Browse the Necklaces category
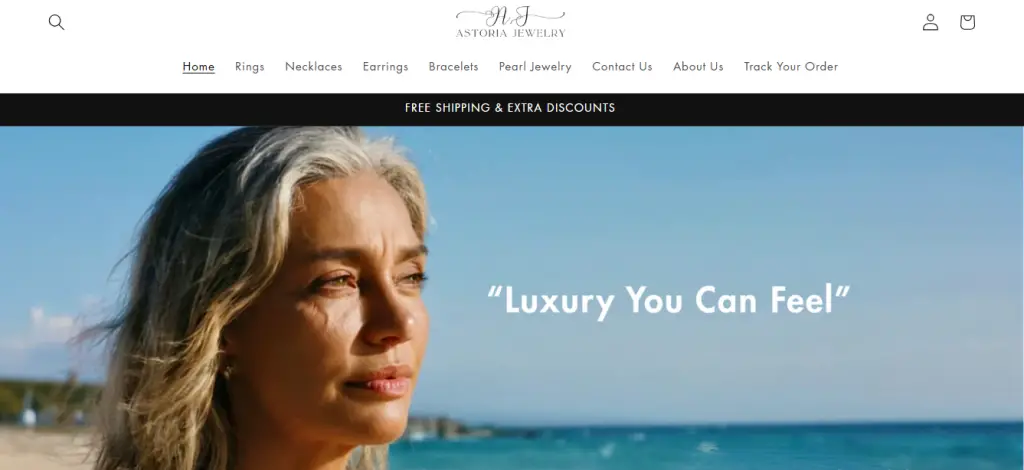The height and width of the screenshot is (470, 1024). coord(313,67)
